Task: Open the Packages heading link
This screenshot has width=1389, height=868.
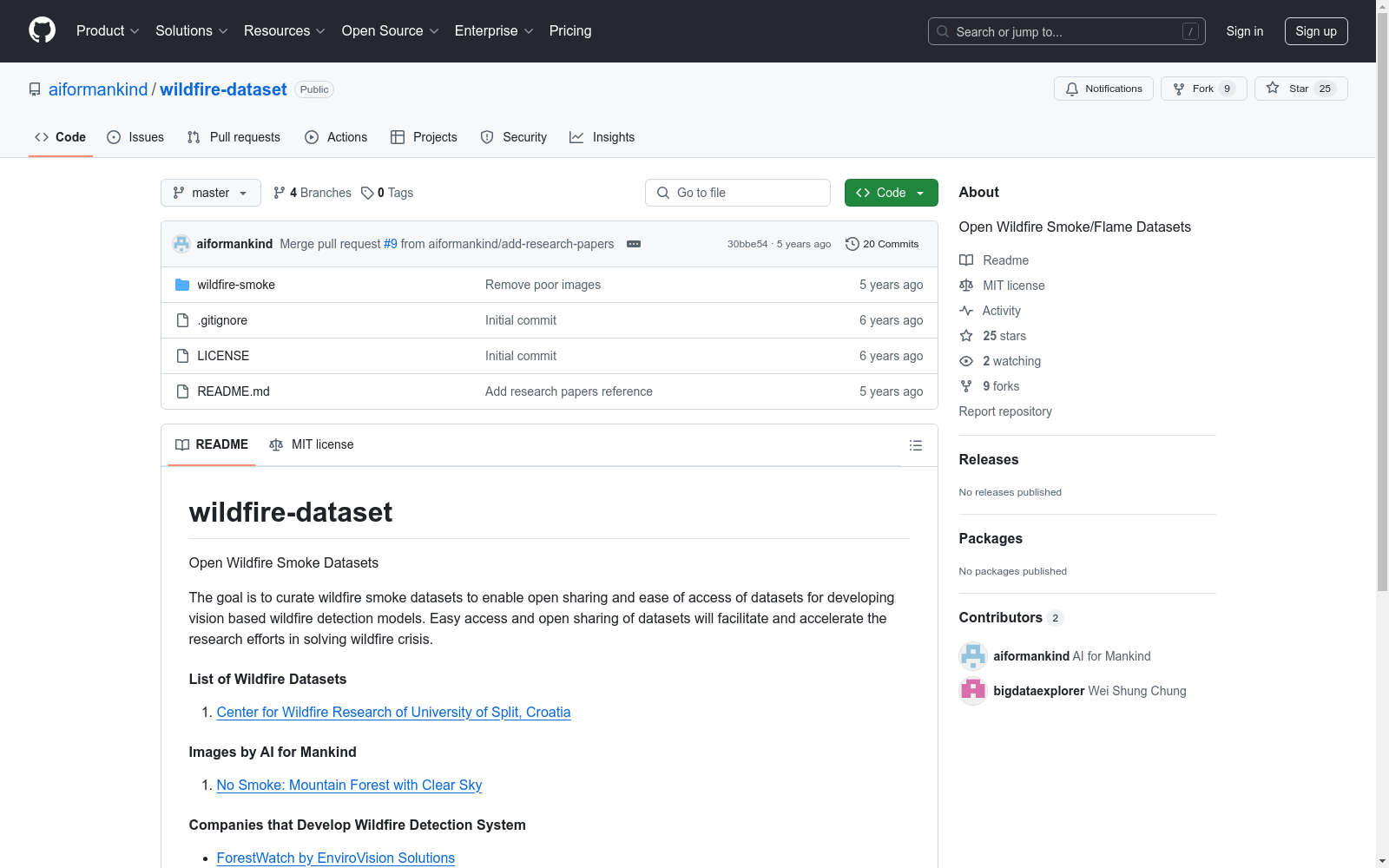Action: 991,539
